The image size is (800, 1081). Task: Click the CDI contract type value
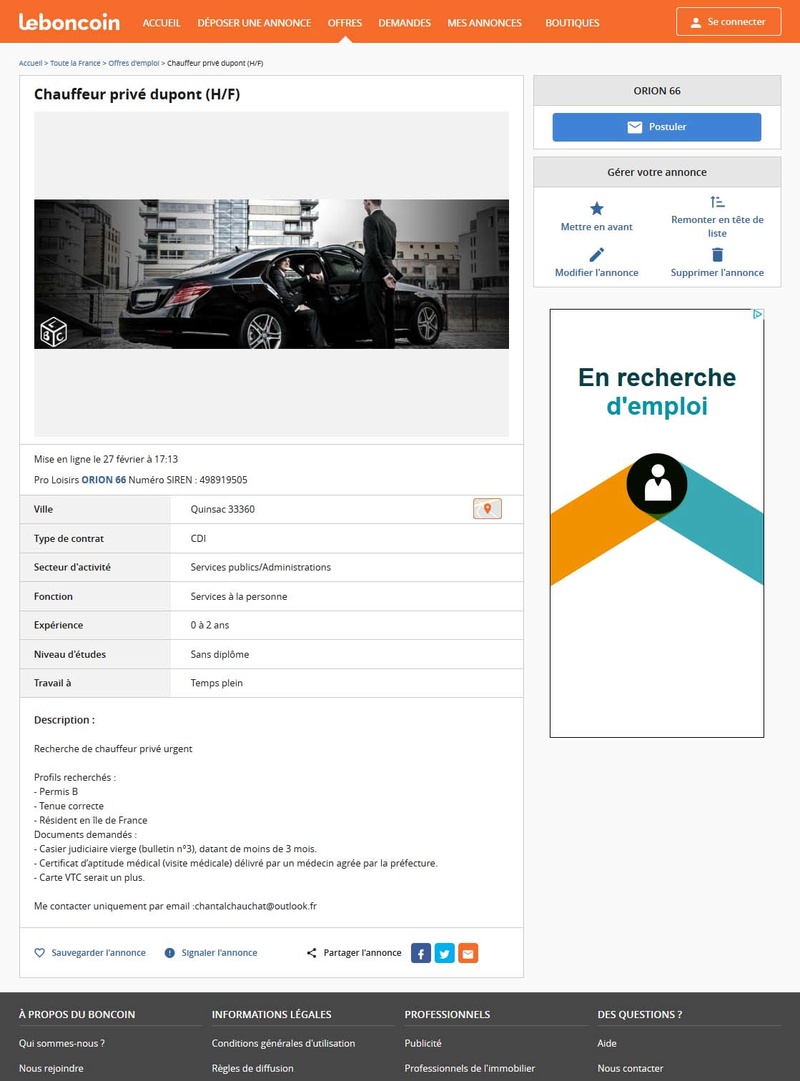click(x=198, y=538)
